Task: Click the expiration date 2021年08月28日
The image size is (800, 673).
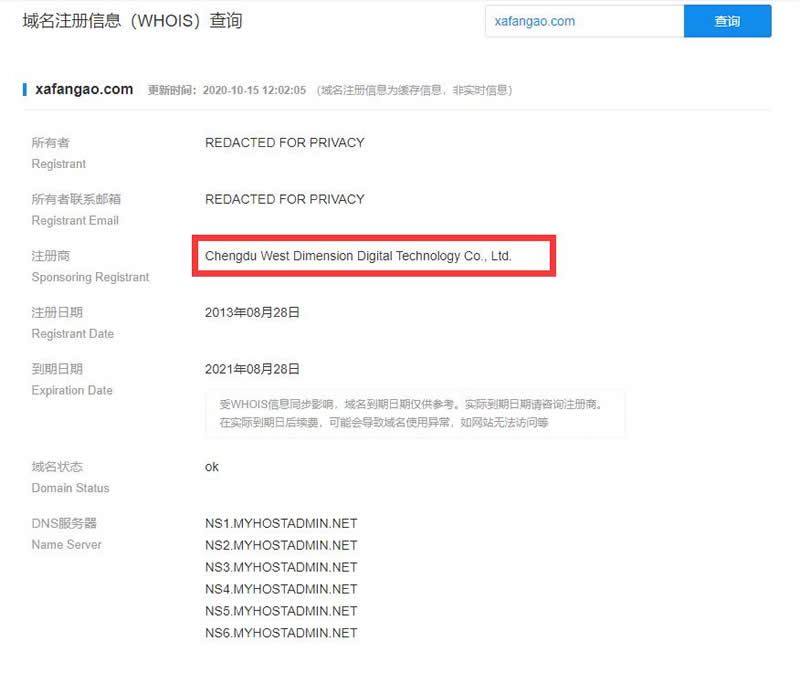Action: click(x=252, y=369)
